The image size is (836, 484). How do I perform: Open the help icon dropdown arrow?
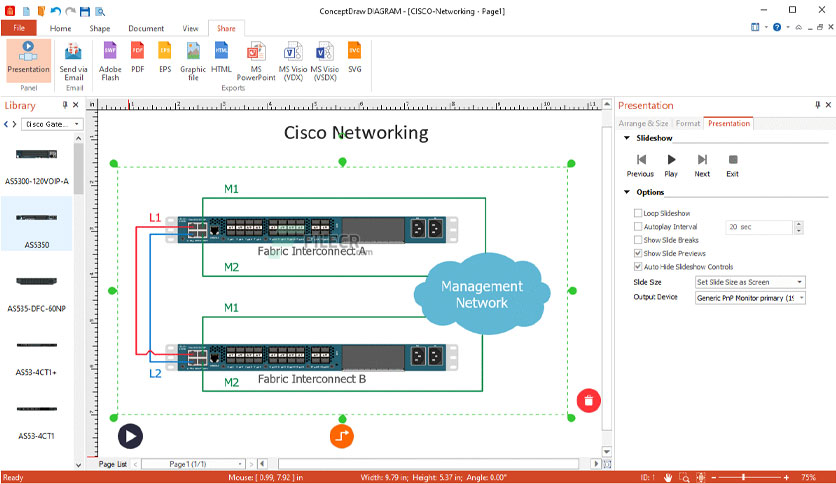[787, 27]
